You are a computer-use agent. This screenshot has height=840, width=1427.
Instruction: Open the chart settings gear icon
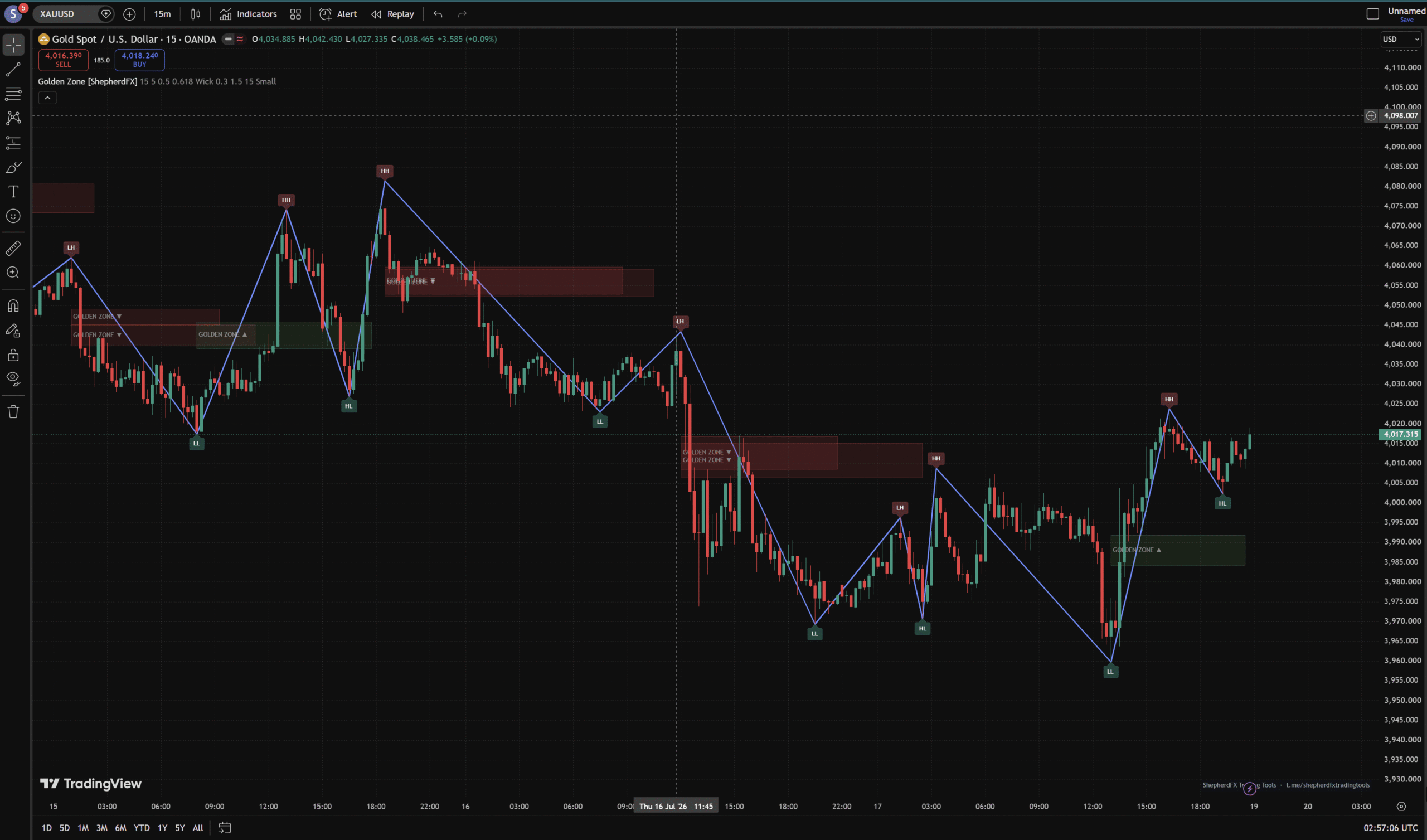tap(1401, 806)
